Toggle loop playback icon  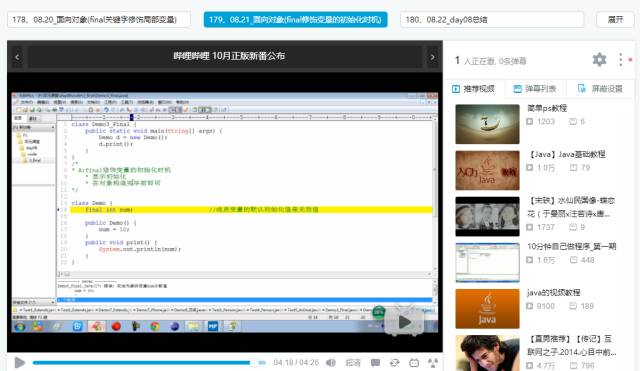click(394, 362)
